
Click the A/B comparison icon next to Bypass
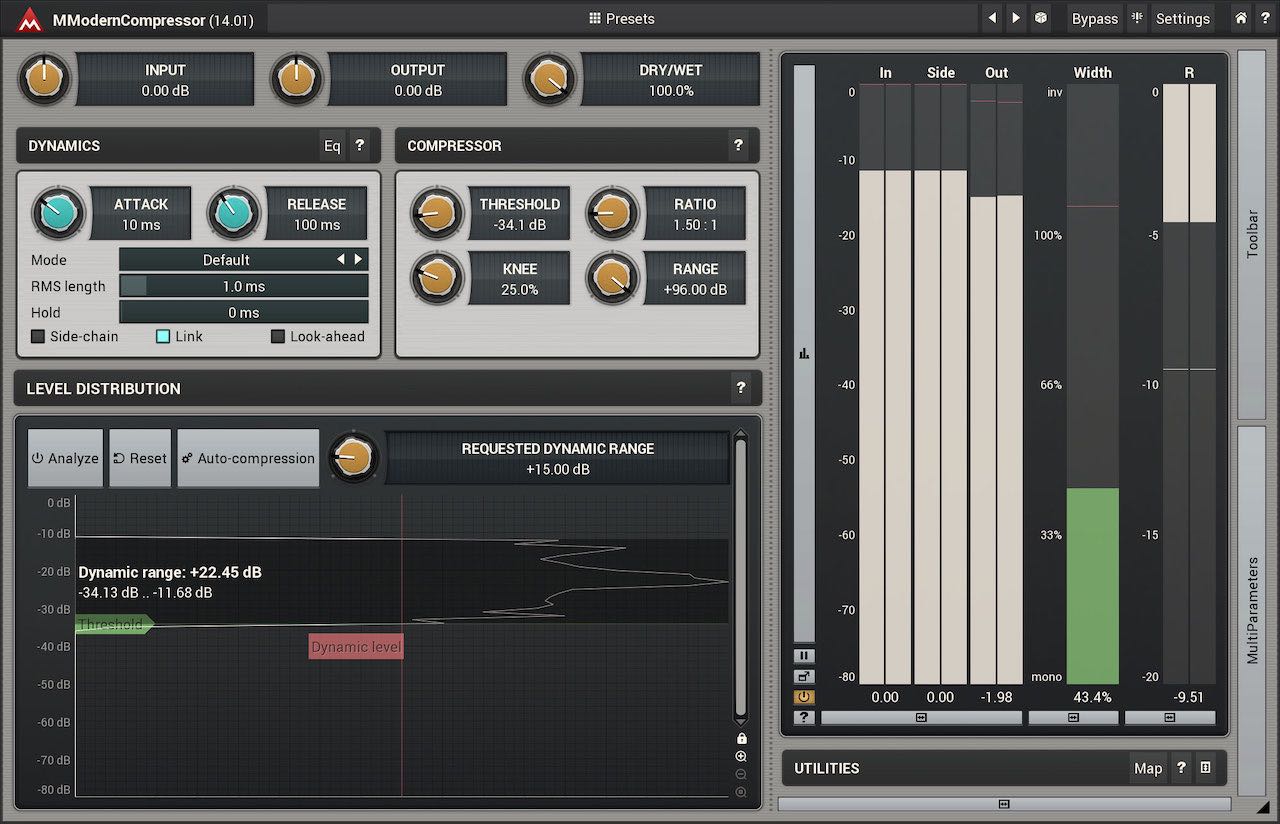(x=1137, y=18)
